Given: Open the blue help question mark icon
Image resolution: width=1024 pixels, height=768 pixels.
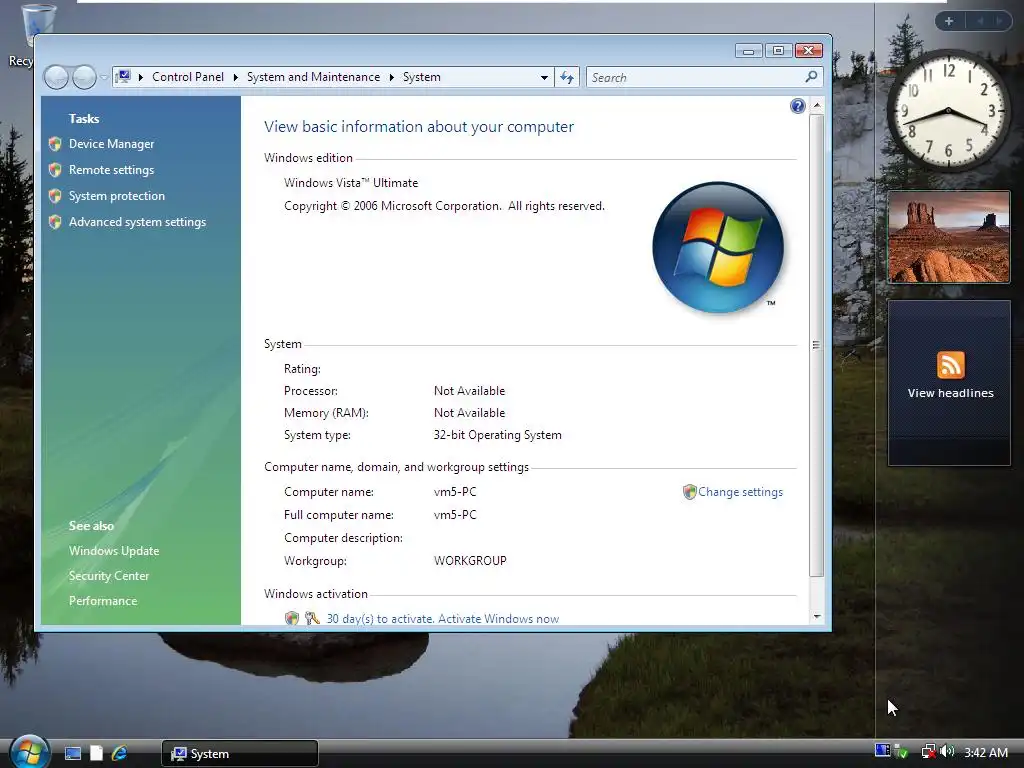Looking at the screenshot, I should point(797,106).
